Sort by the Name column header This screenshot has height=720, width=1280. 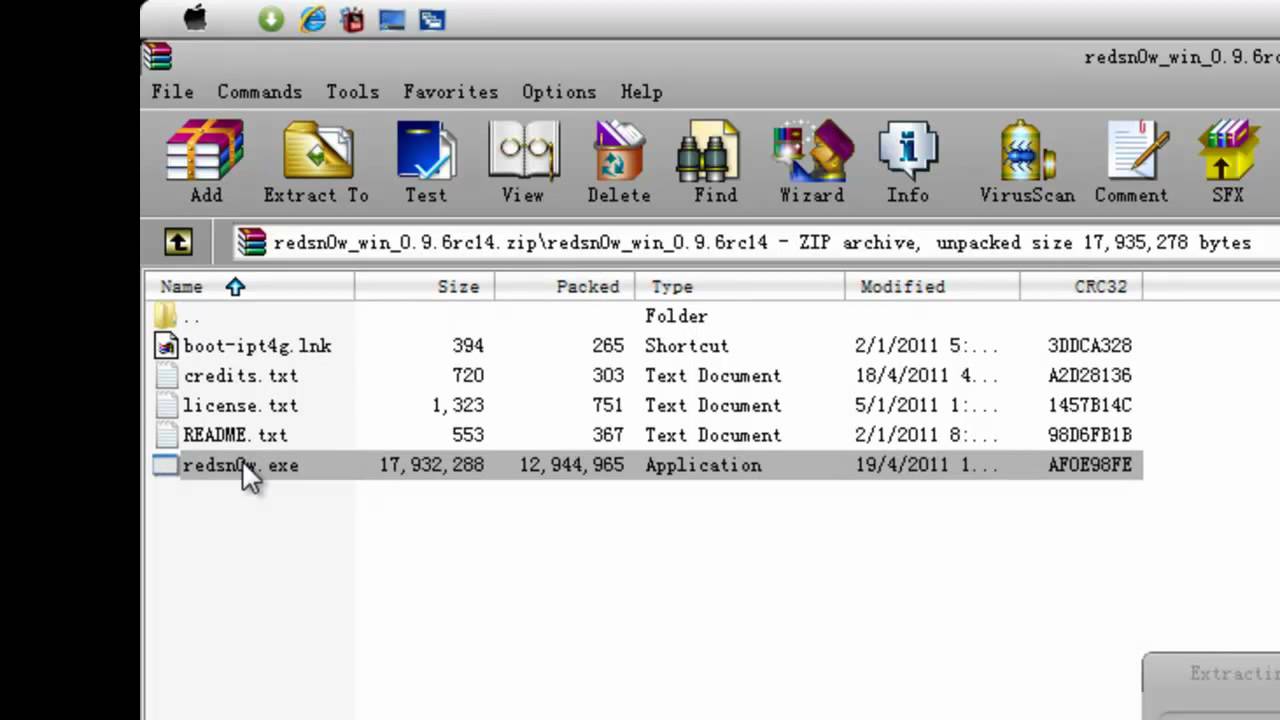pos(250,287)
